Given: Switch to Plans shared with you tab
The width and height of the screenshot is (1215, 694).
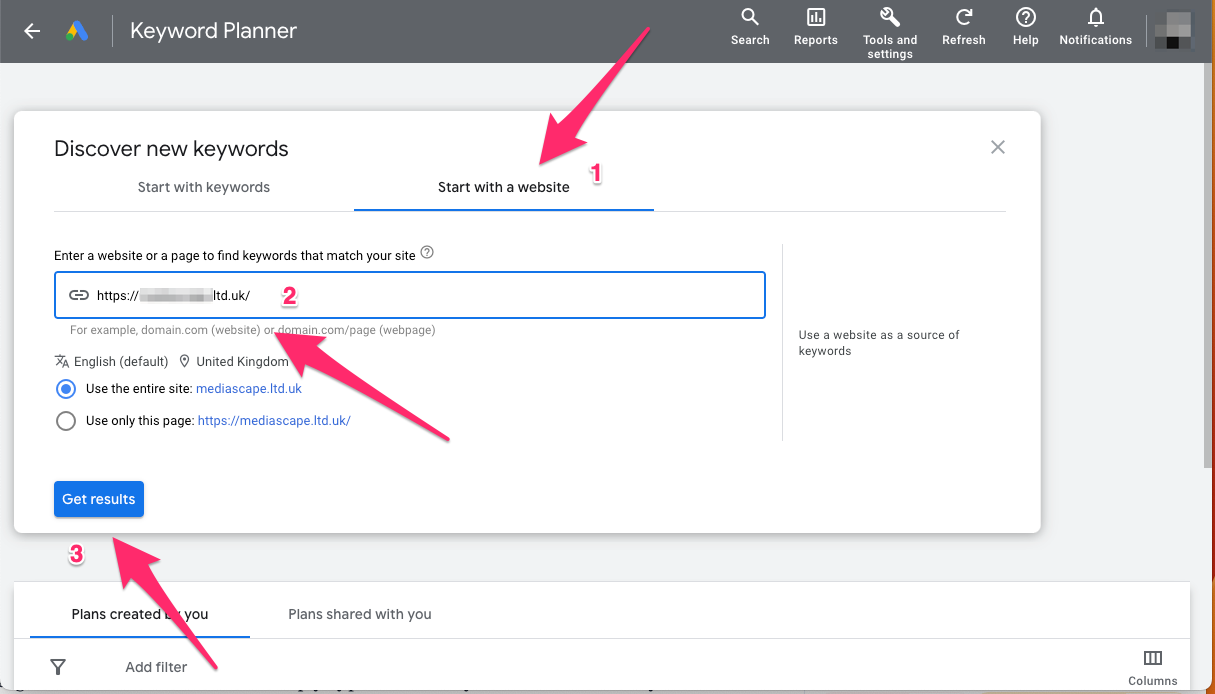Looking at the screenshot, I should coord(360,614).
